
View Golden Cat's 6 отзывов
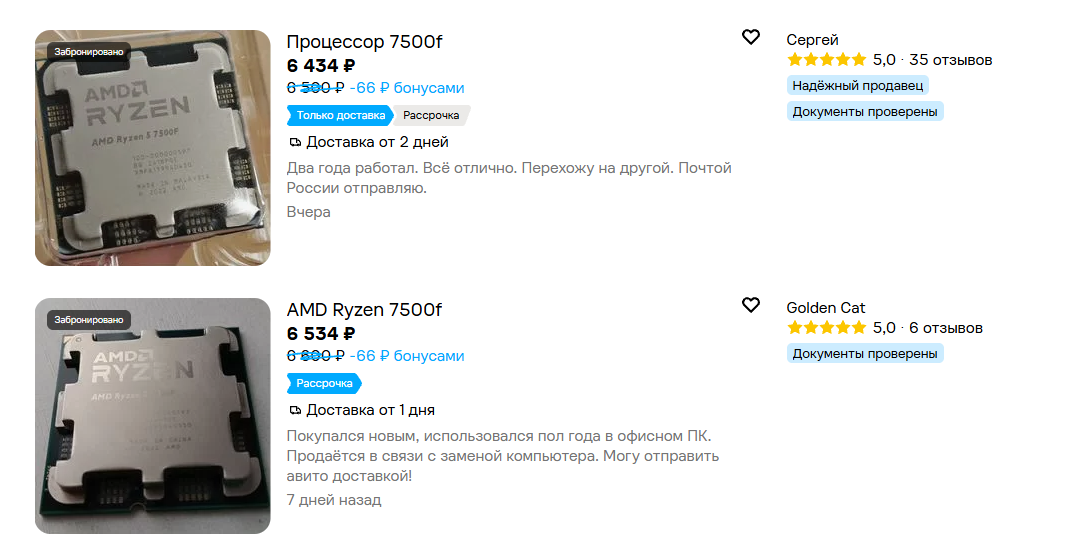pos(946,328)
